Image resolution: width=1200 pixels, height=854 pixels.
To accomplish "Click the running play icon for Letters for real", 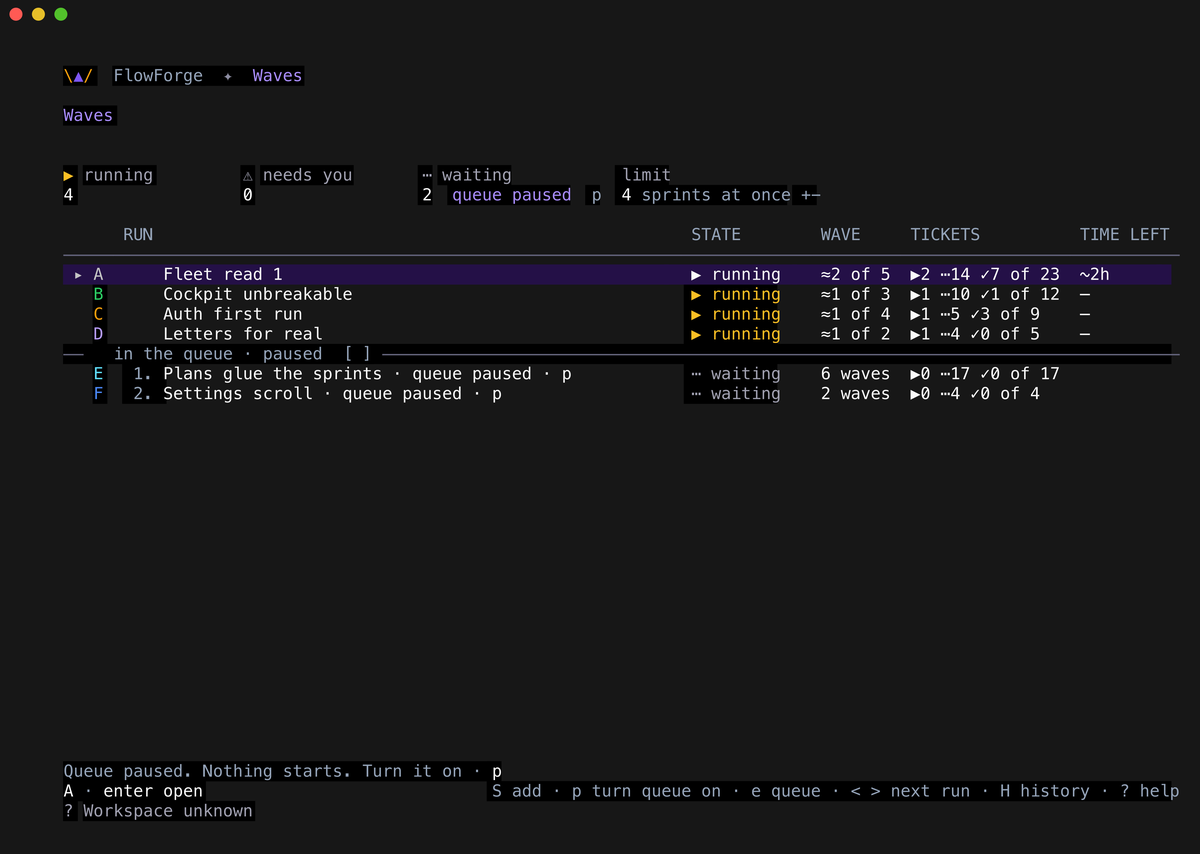I will [x=697, y=334].
